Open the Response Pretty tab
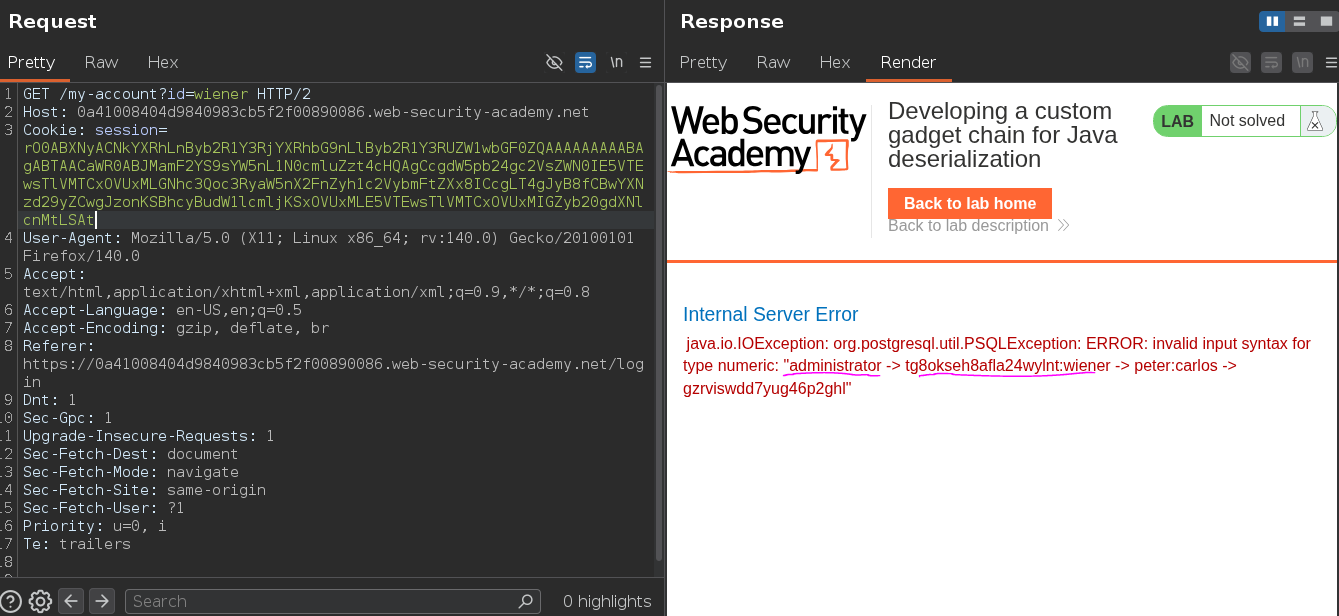 pos(703,62)
